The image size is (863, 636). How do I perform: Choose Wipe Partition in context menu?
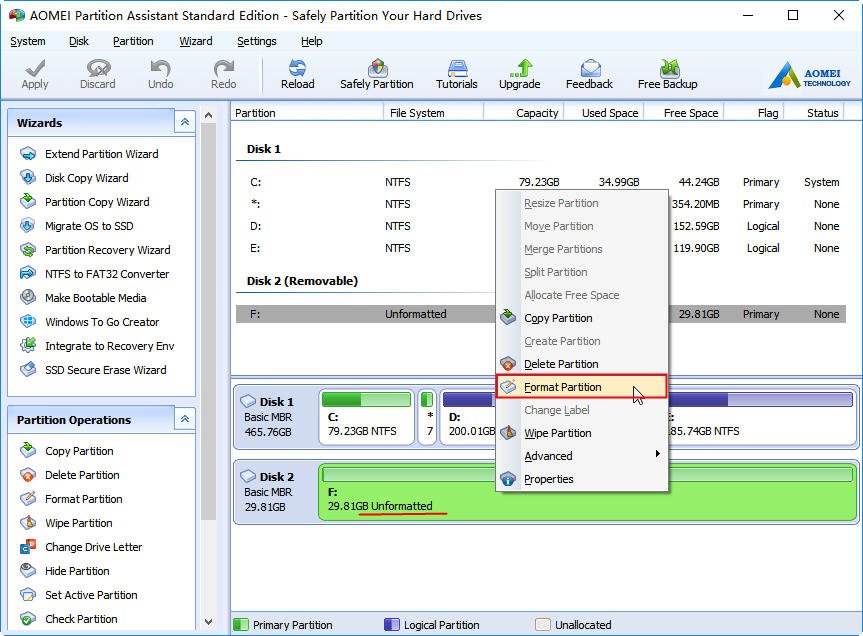click(x=581, y=433)
